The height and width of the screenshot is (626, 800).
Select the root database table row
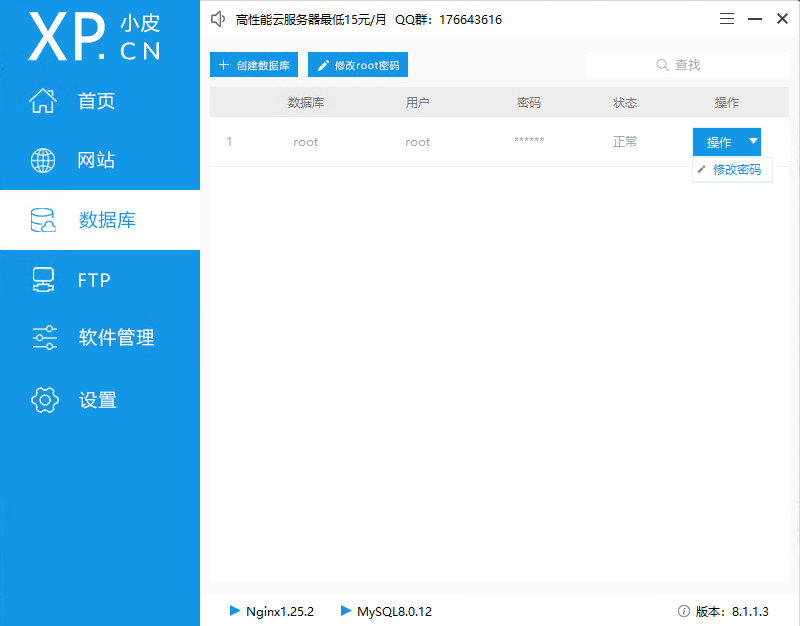pos(420,142)
